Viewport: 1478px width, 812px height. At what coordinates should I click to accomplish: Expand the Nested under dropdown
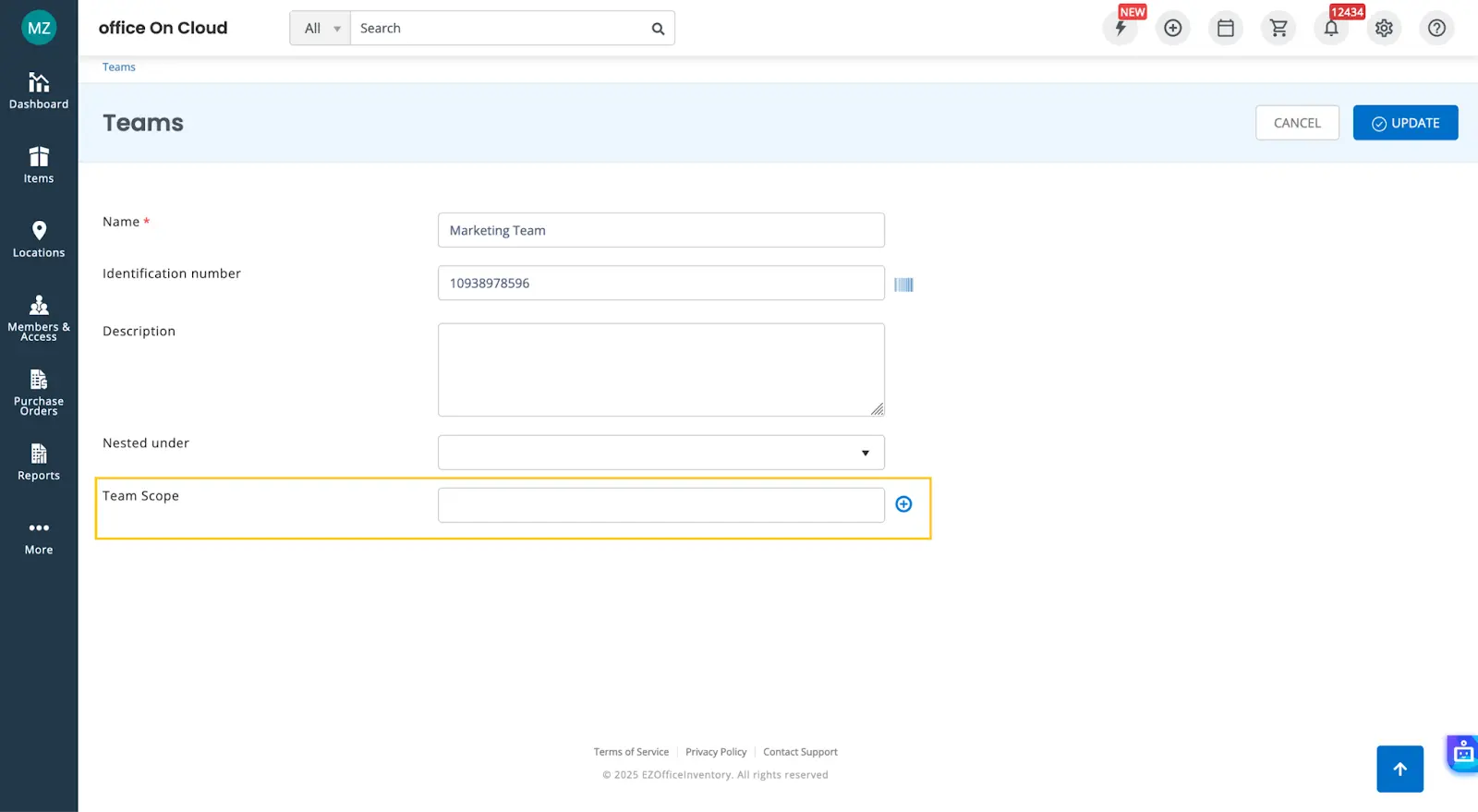[x=660, y=453]
